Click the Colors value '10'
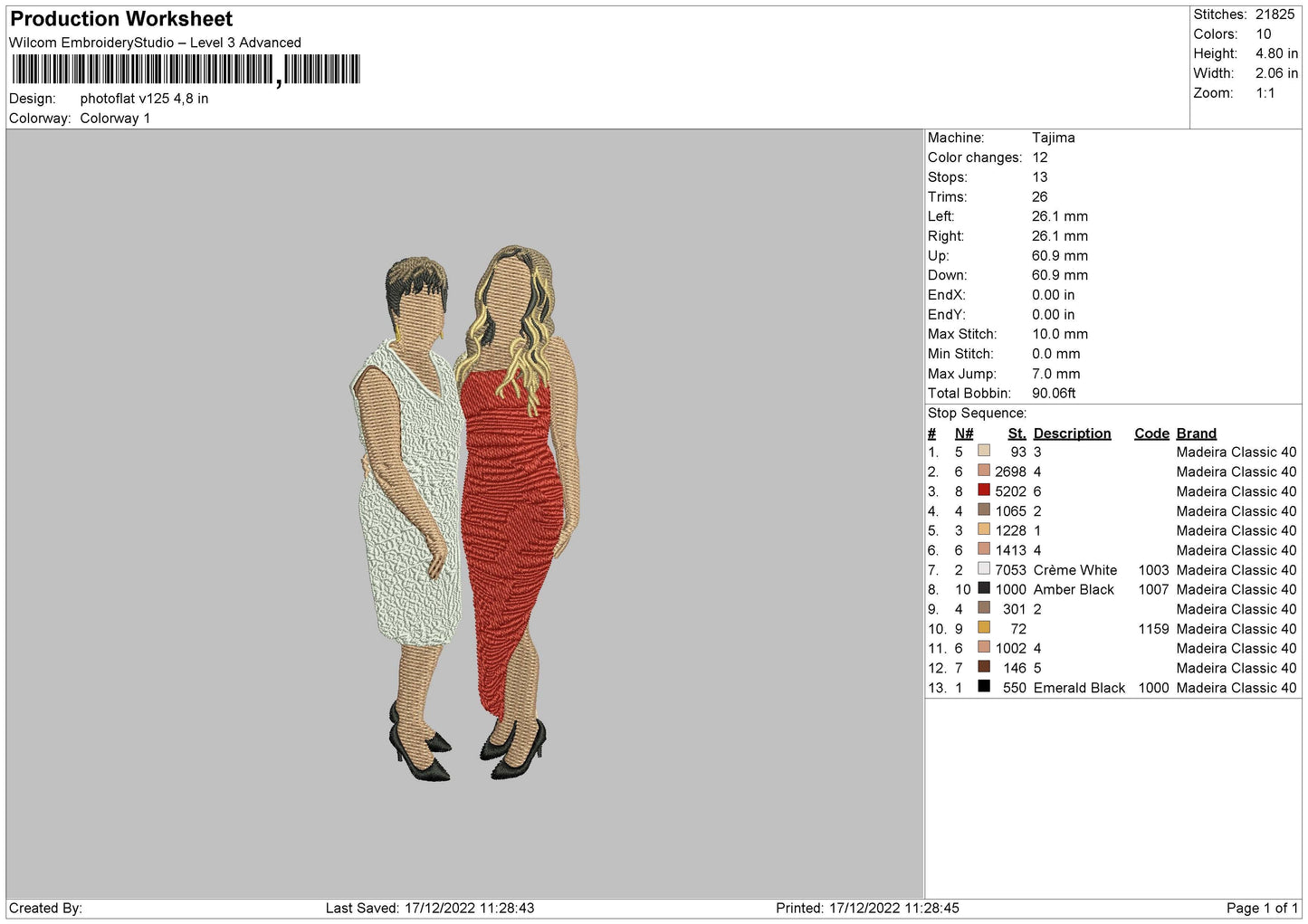 1264,34
